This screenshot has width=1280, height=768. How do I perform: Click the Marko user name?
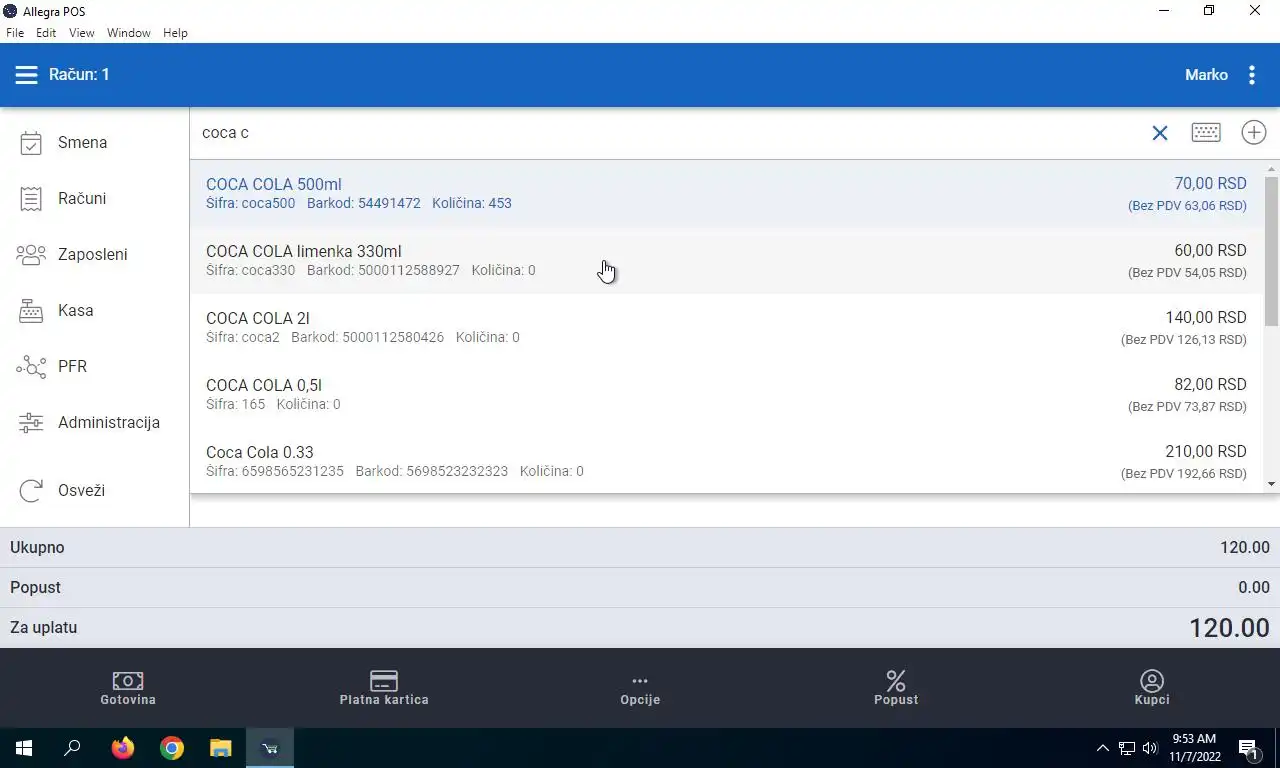coord(1206,75)
